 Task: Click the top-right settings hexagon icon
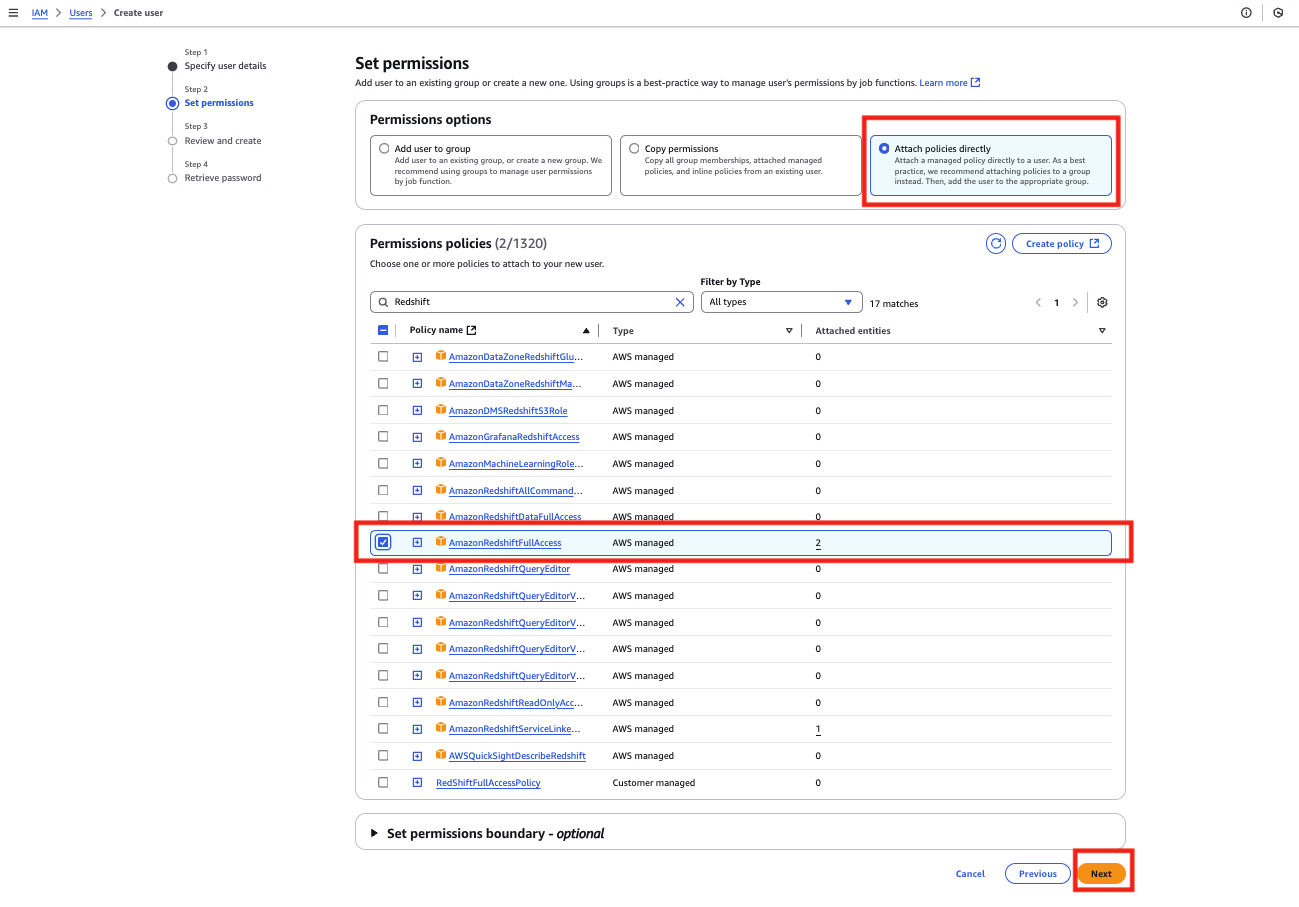click(x=1278, y=13)
